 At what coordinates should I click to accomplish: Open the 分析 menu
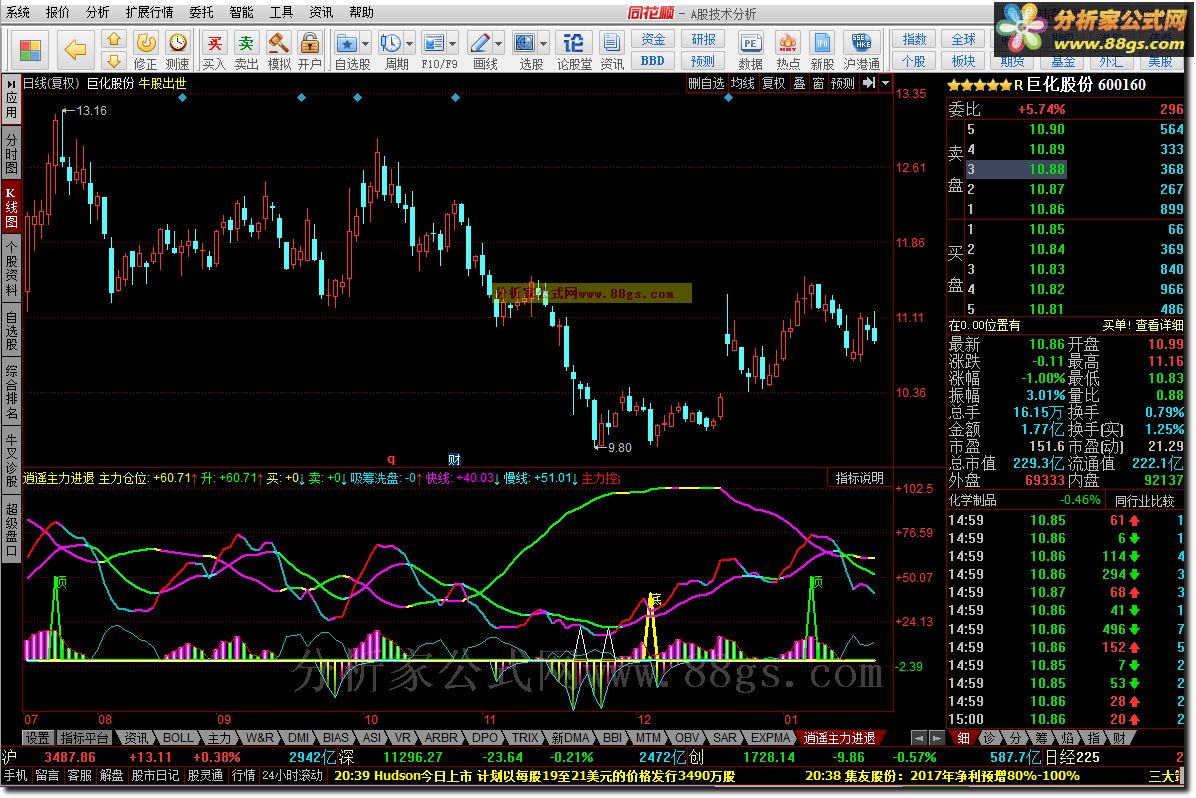click(x=97, y=12)
